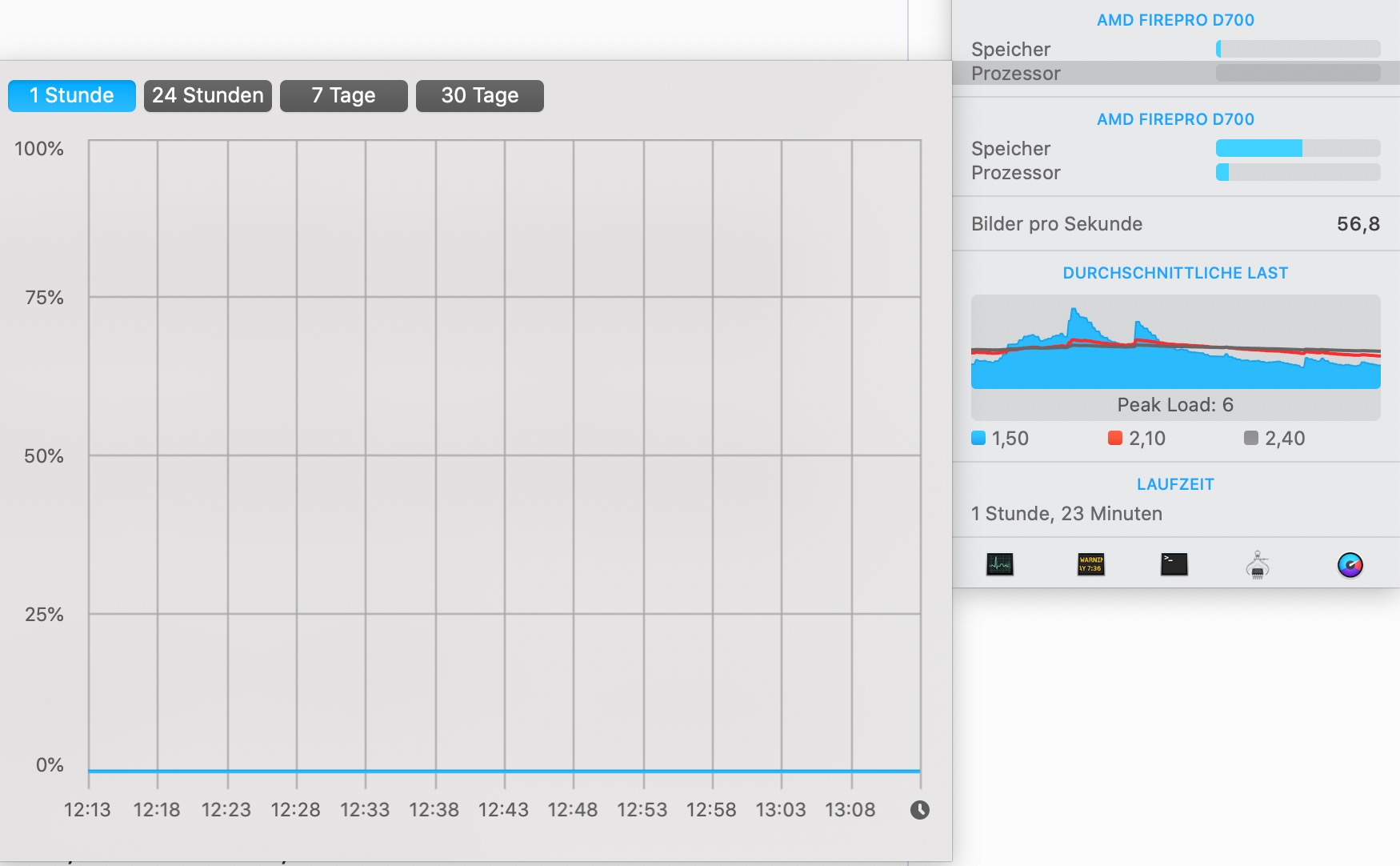Click the 12:58 time label
This screenshot has width=1400, height=866.
click(711, 810)
